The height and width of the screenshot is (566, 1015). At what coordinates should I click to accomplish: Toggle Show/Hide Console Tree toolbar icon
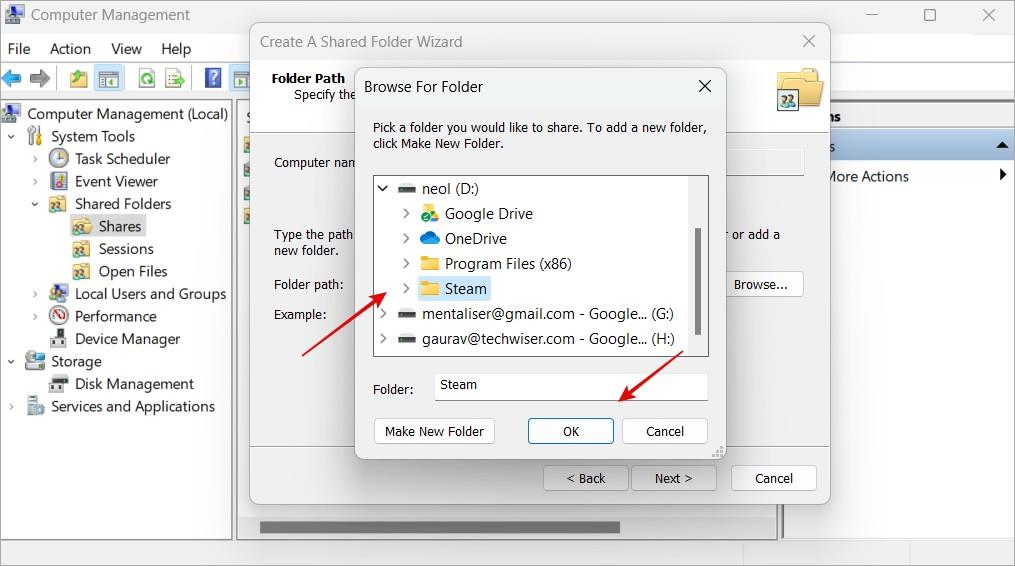108,79
